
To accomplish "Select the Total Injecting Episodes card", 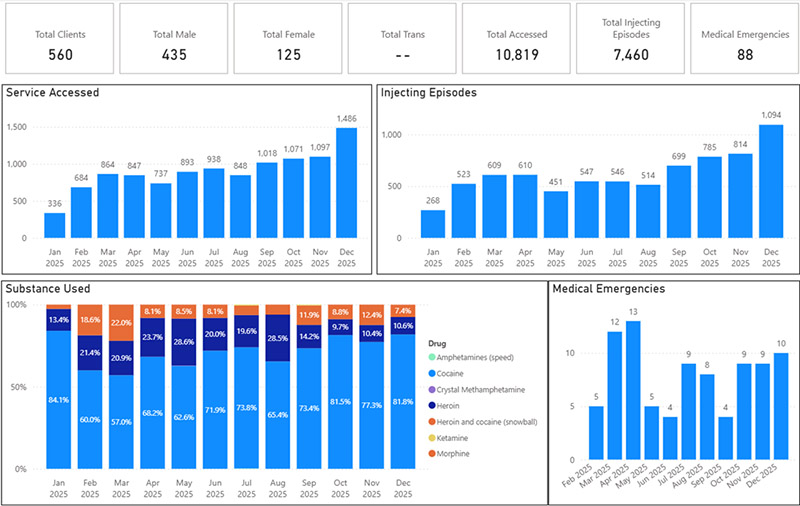I will tap(630, 39).
